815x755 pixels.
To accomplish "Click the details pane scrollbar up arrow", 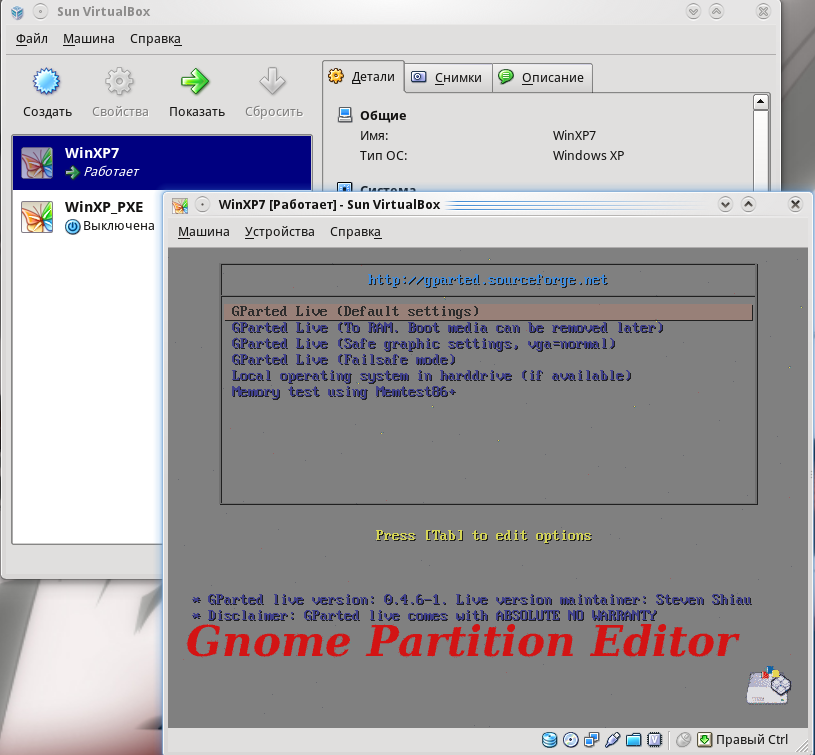I will click(760, 102).
